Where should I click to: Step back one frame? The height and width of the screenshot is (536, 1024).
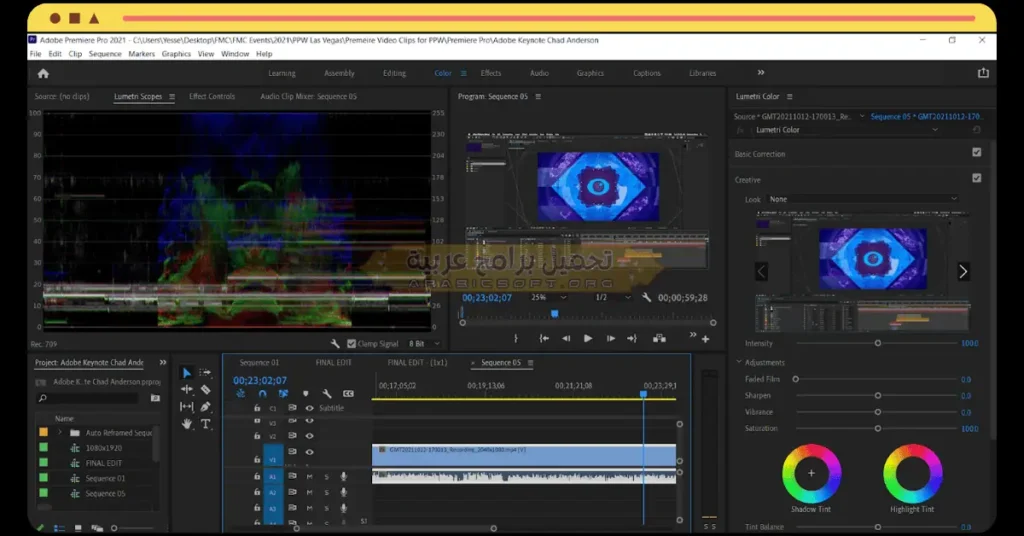point(566,338)
